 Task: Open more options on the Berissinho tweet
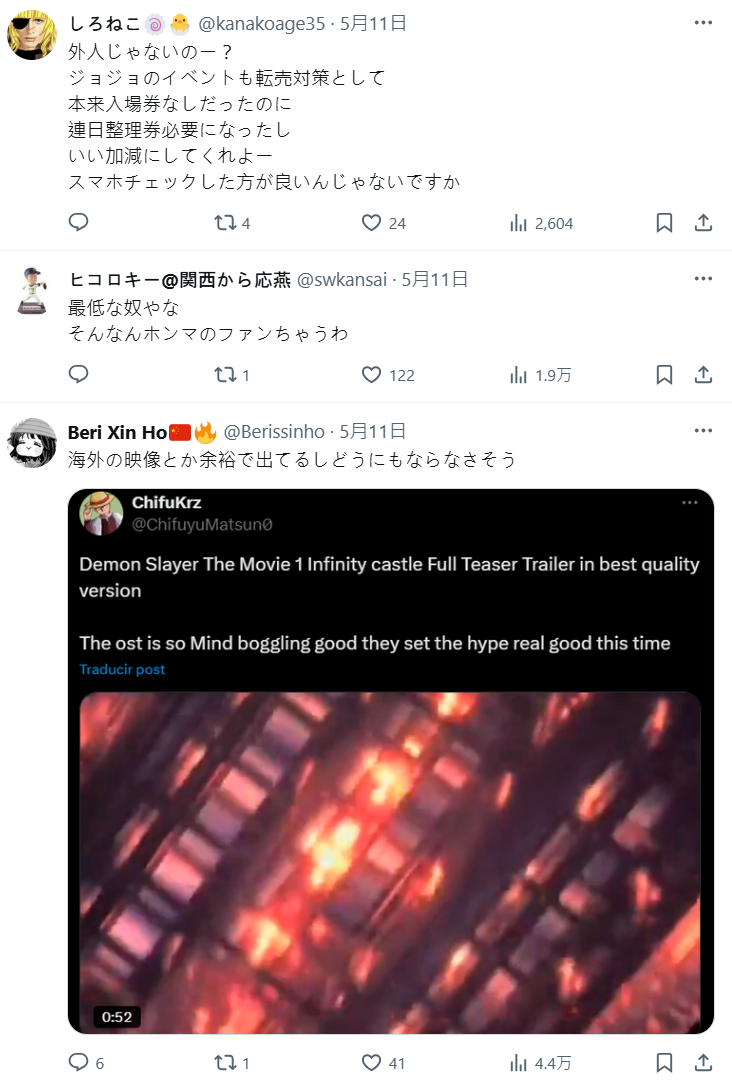[x=703, y=430]
